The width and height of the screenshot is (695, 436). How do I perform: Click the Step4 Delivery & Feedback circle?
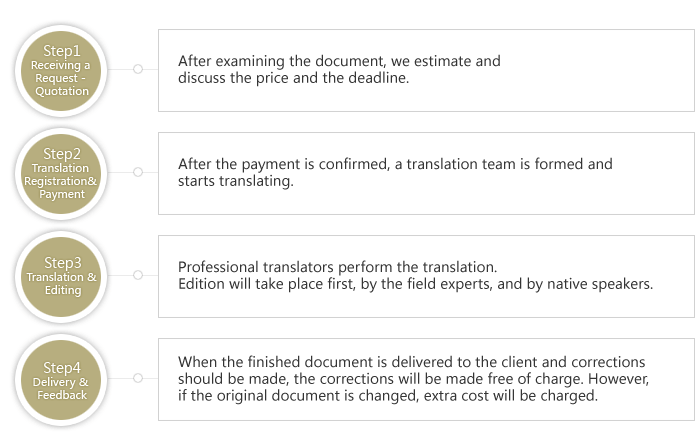tap(61, 380)
